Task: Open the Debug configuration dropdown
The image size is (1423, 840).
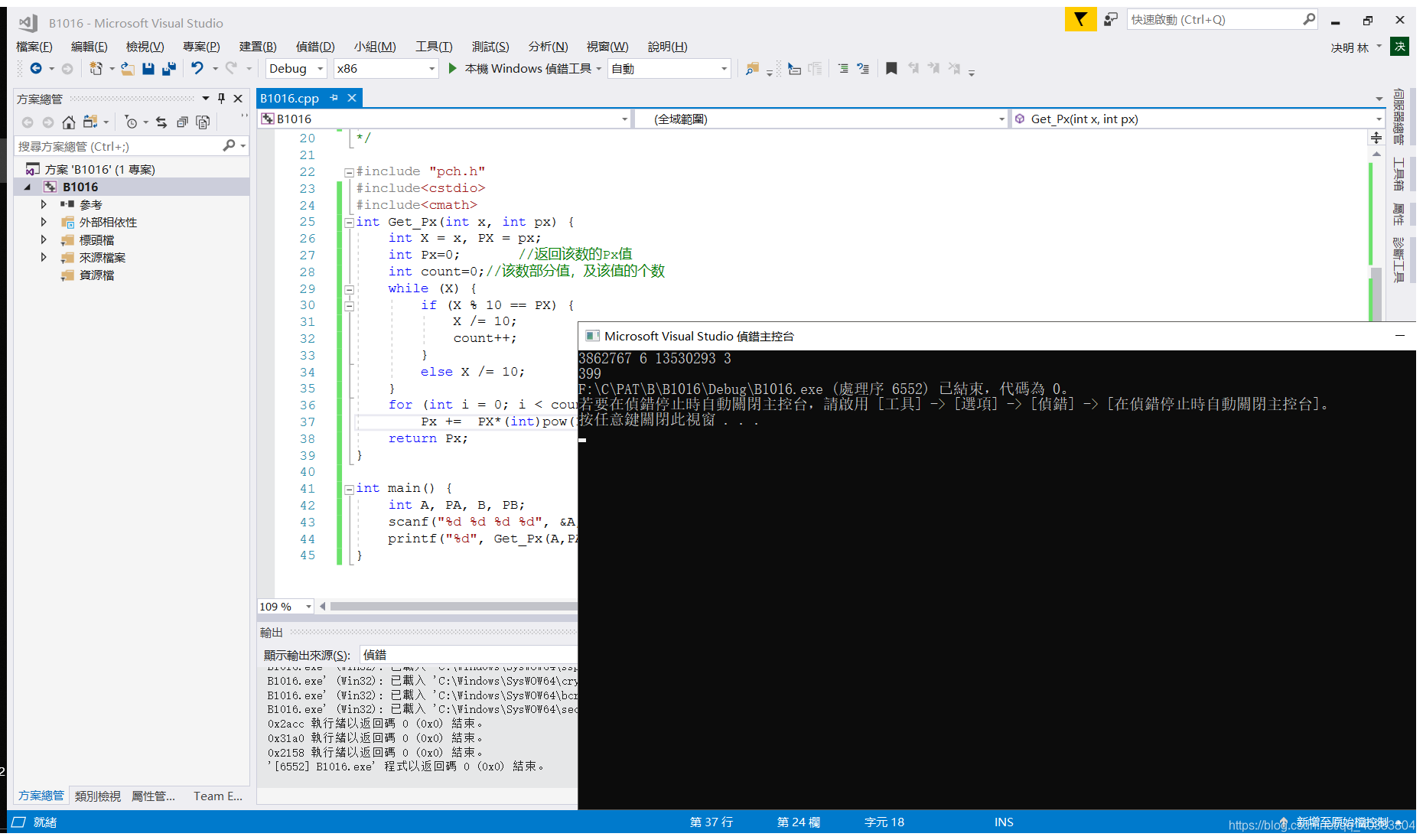Action: click(x=296, y=69)
